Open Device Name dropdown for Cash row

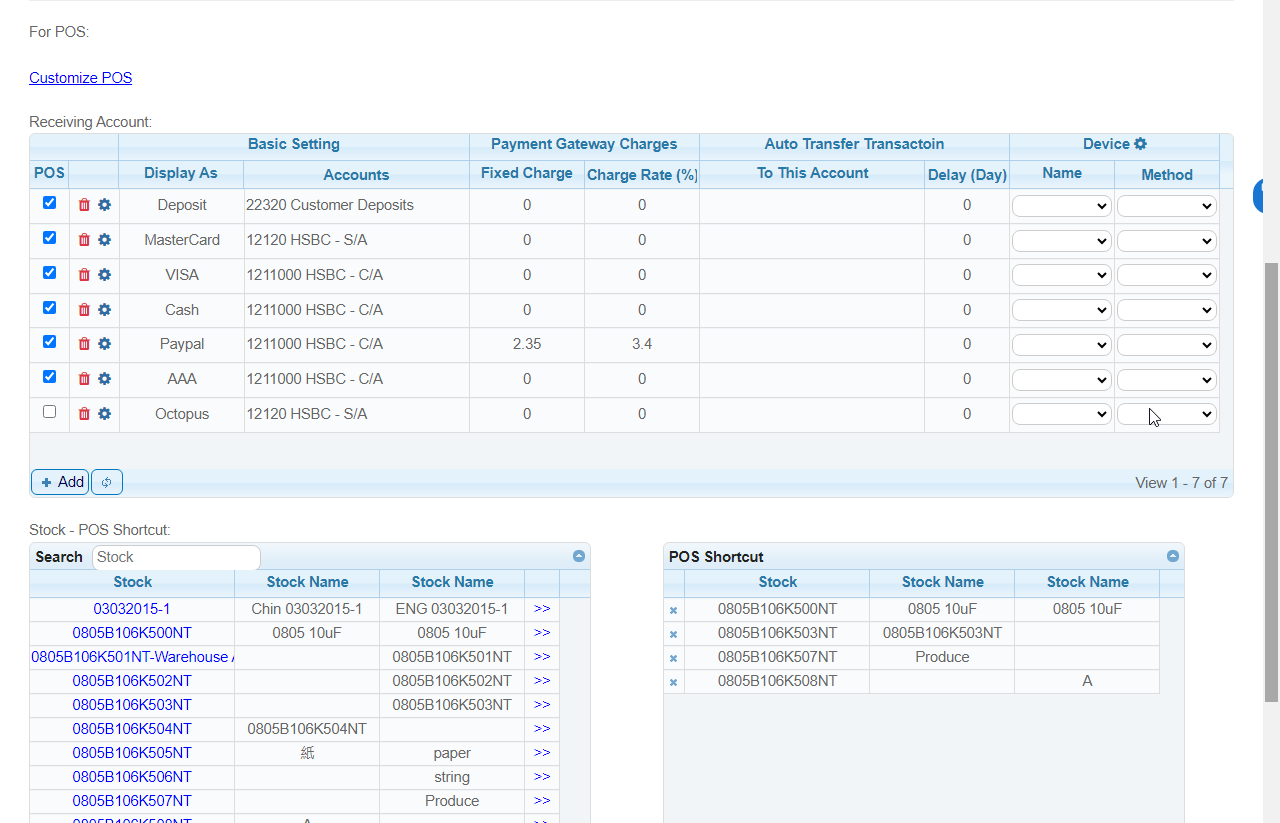click(1061, 310)
